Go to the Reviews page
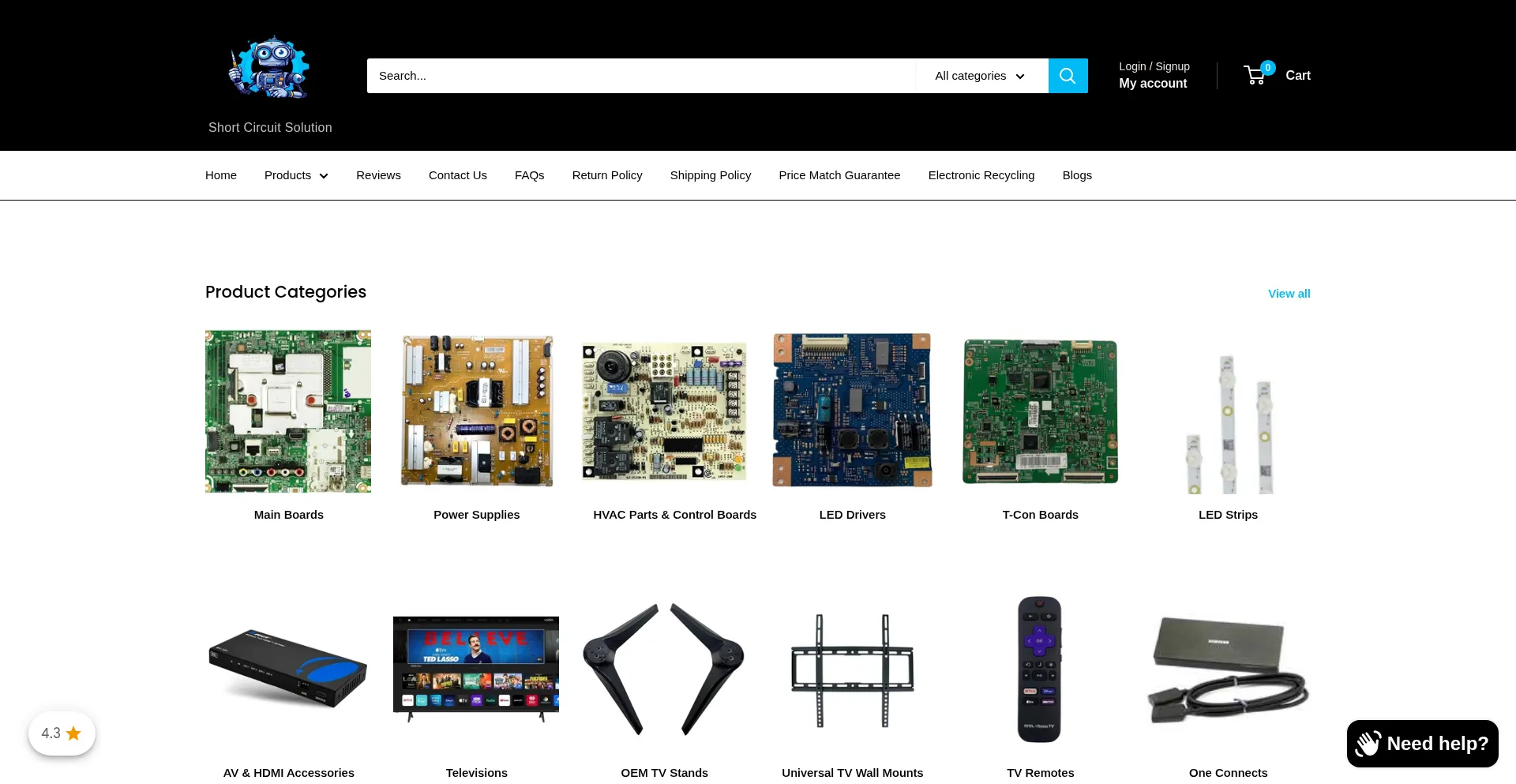This screenshot has width=1516, height=784. coord(378,175)
